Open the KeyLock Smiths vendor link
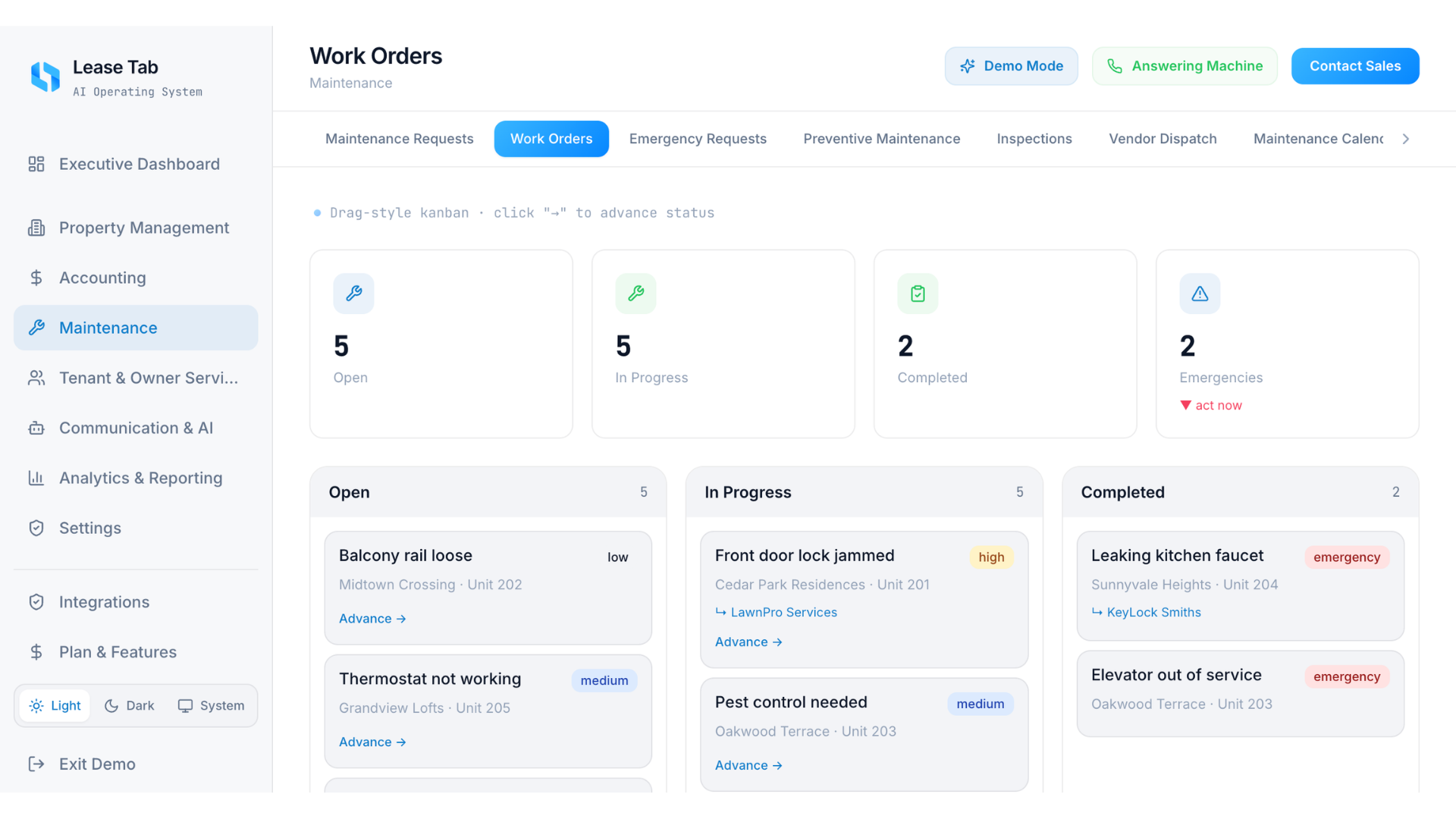This screenshot has width=1456, height=819. coord(1153,612)
